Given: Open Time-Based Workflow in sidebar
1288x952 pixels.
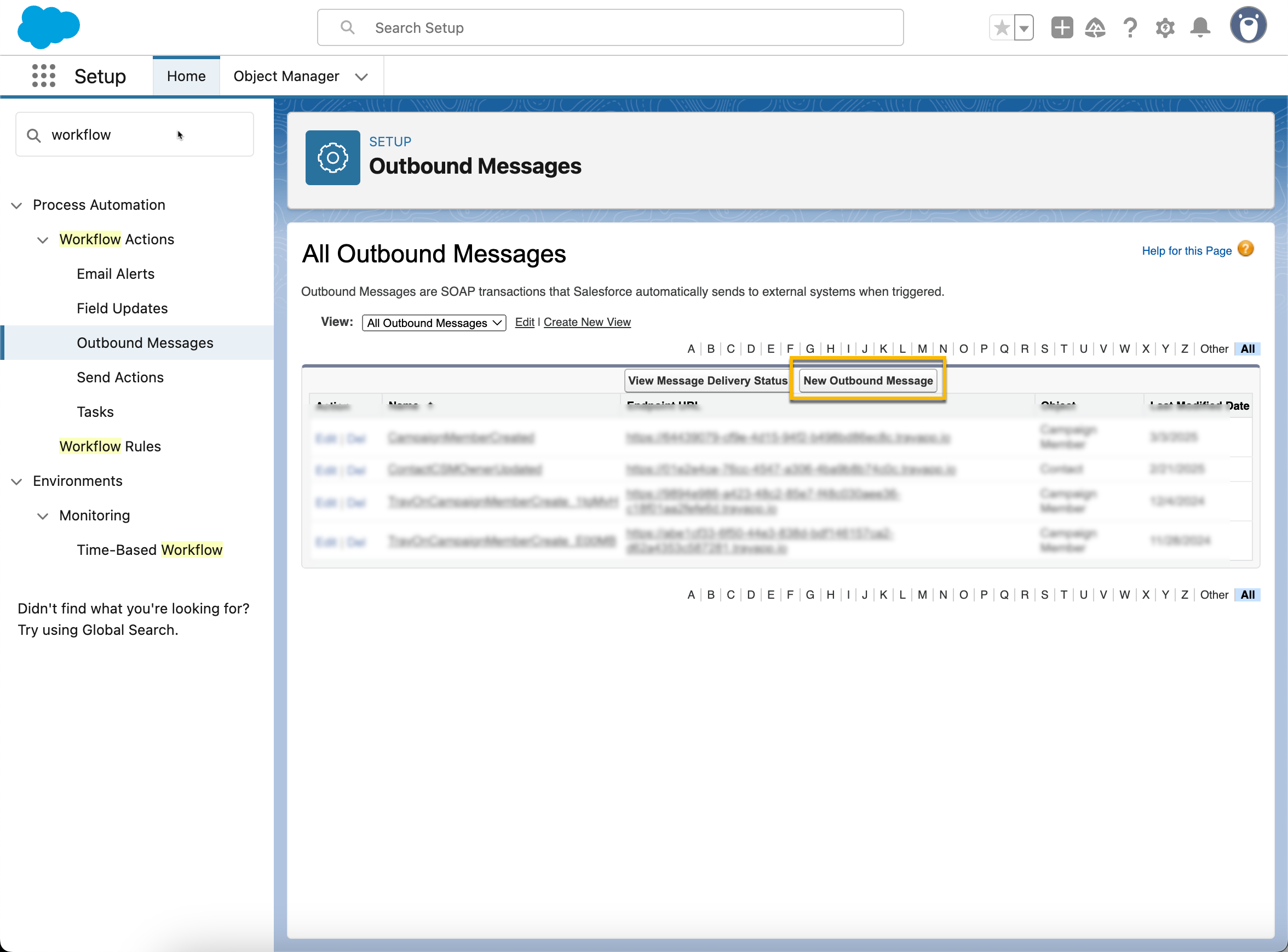Looking at the screenshot, I should [x=150, y=550].
